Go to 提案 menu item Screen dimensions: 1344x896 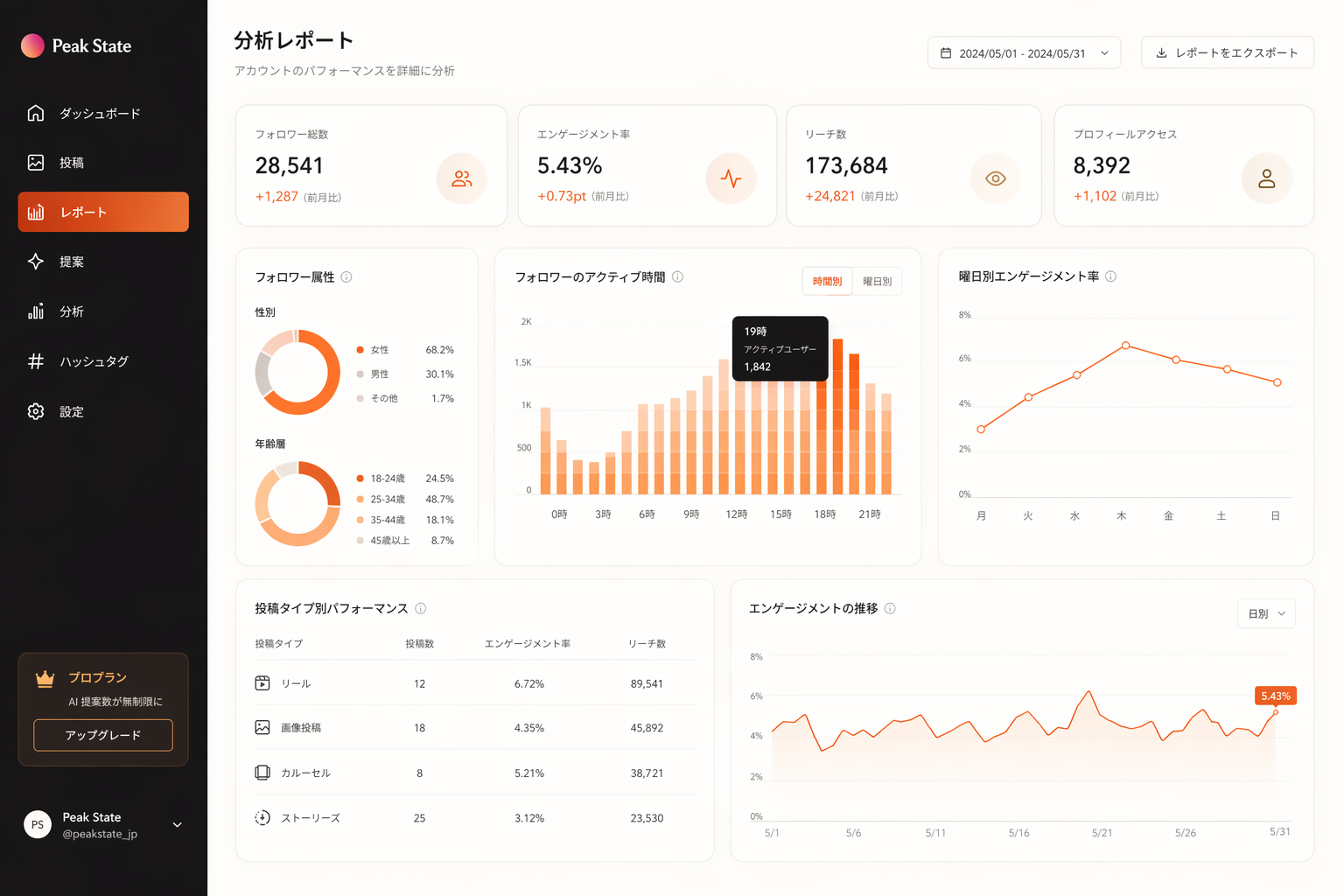click(x=103, y=261)
